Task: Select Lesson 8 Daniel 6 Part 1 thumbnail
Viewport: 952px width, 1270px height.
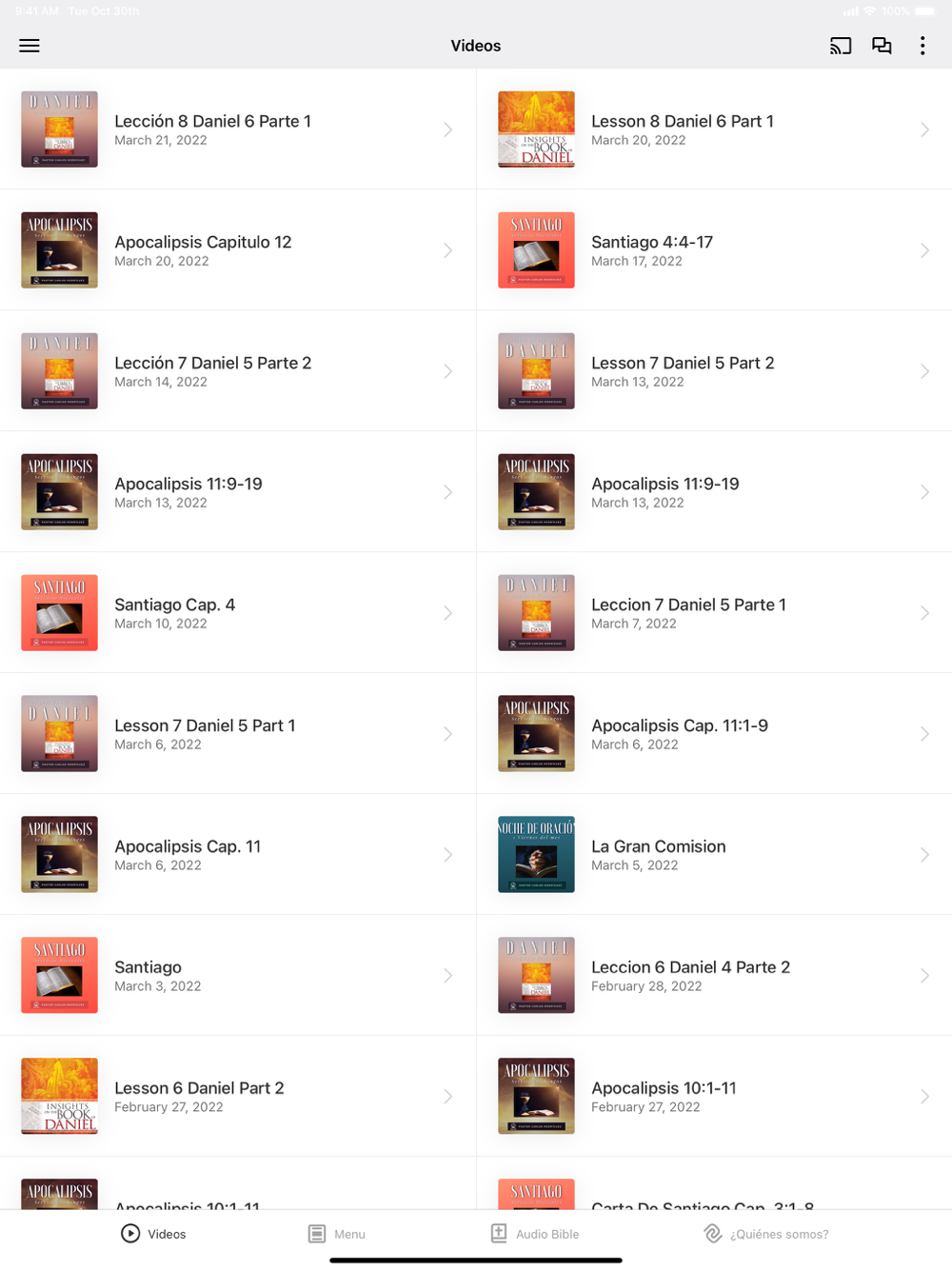Action: (x=536, y=129)
